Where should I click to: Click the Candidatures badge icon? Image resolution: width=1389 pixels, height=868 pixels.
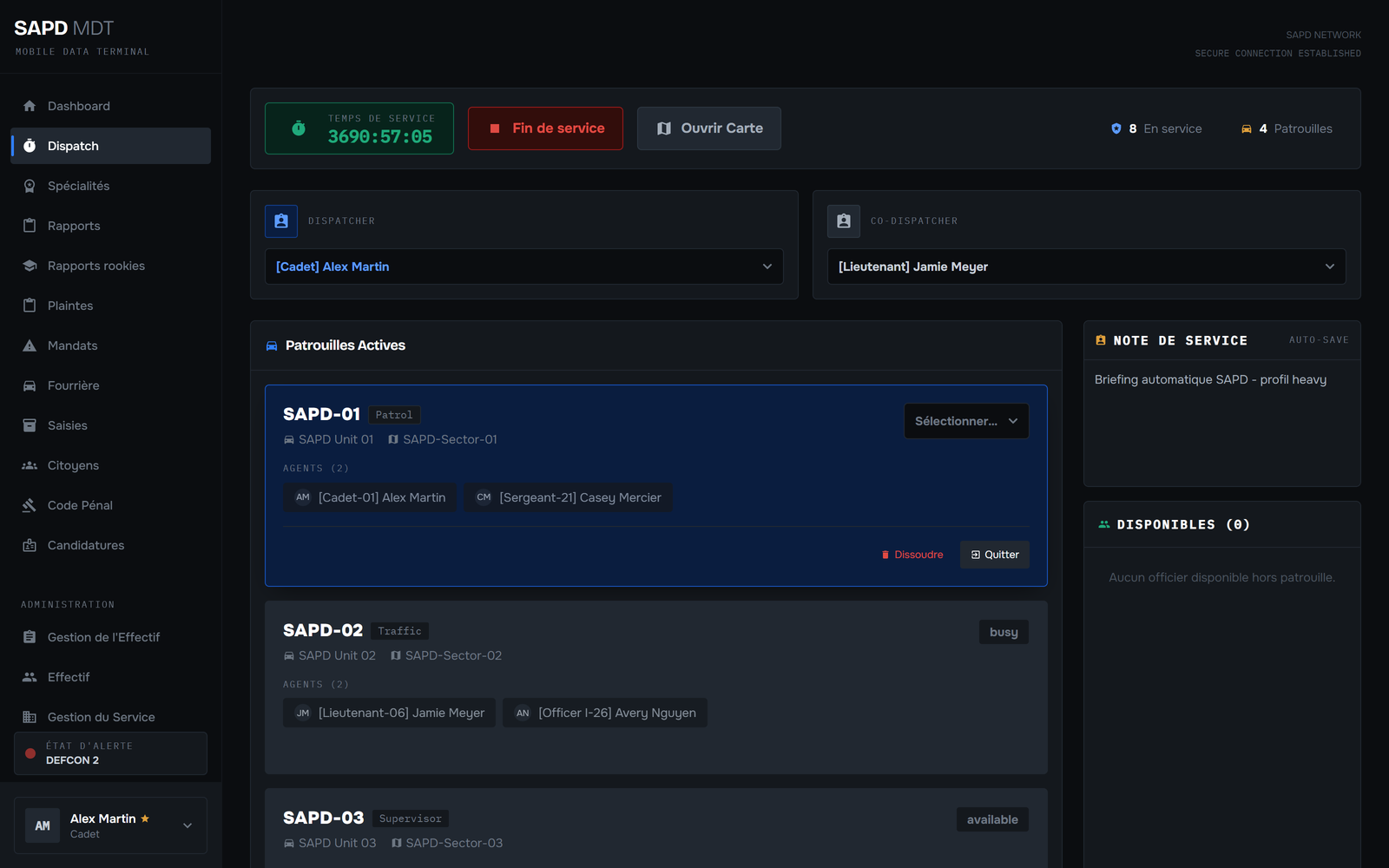click(x=30, y=545)
